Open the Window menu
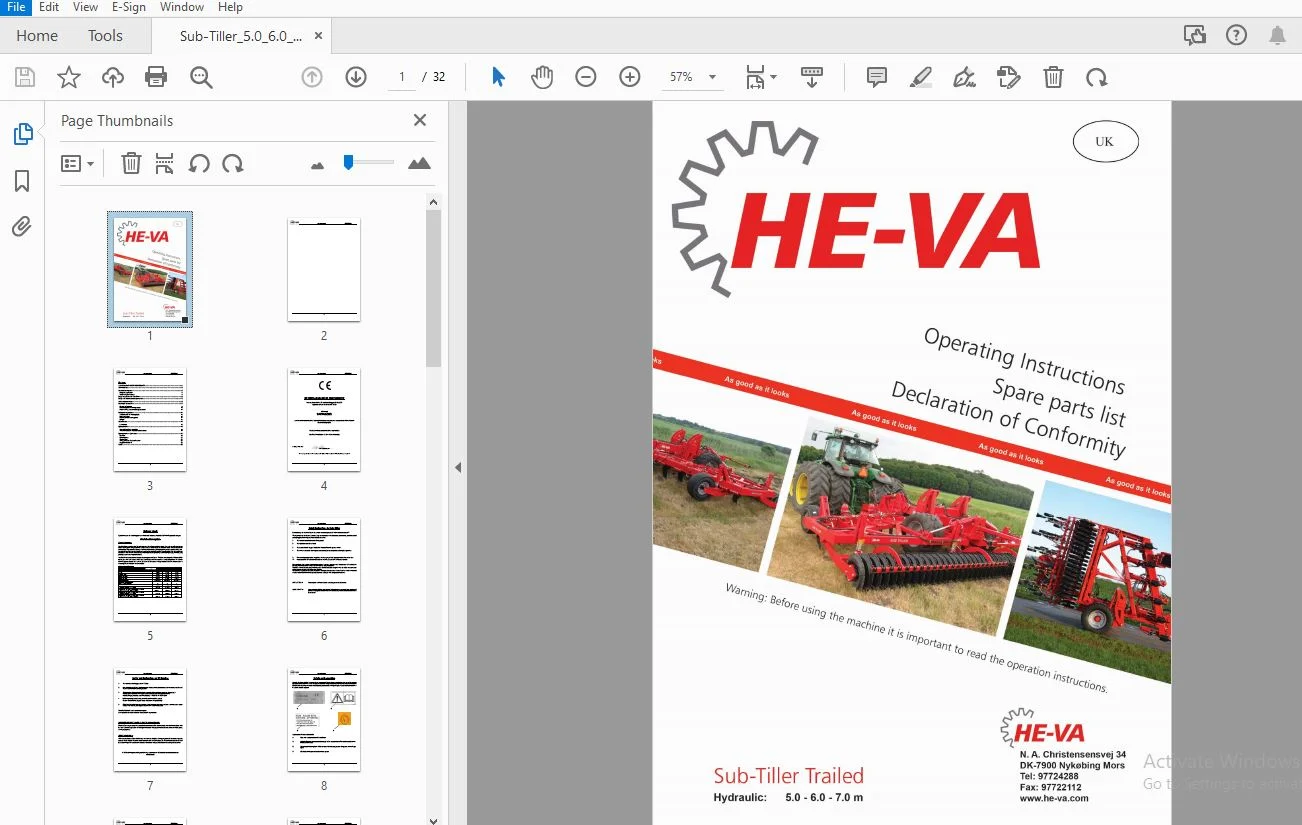The width and height of the screenshot is (1302, 825). click(182, 7)
